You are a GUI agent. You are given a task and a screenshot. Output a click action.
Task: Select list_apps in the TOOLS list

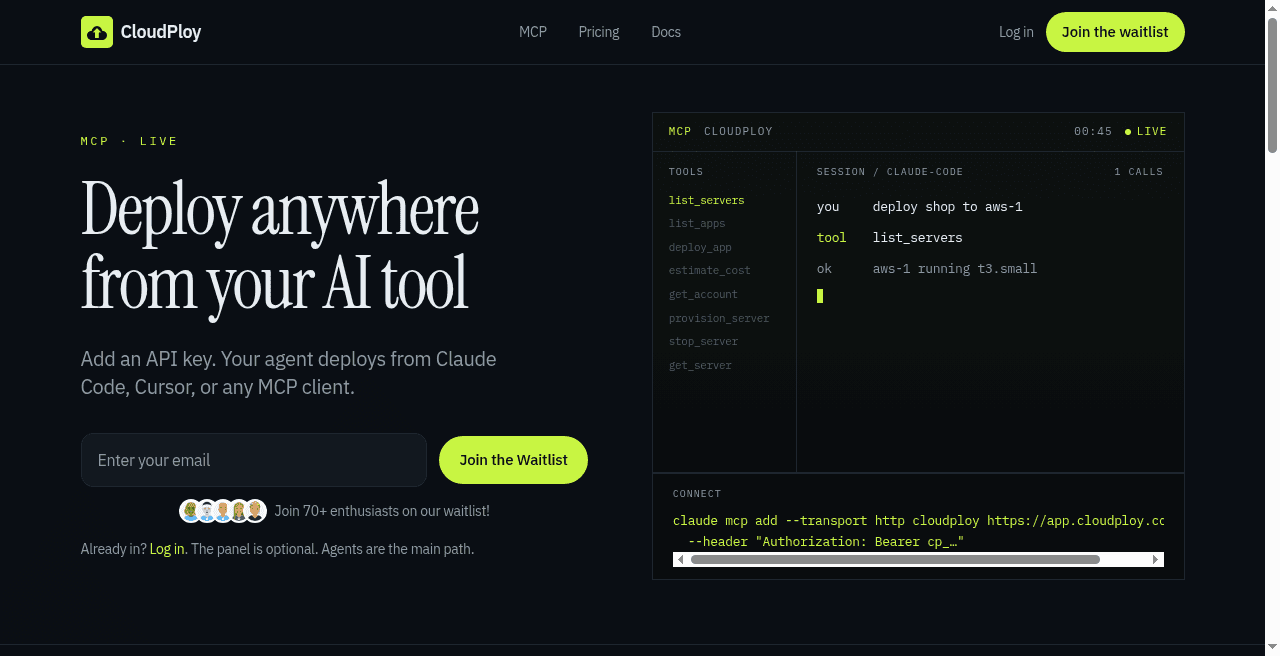[697, 224]
